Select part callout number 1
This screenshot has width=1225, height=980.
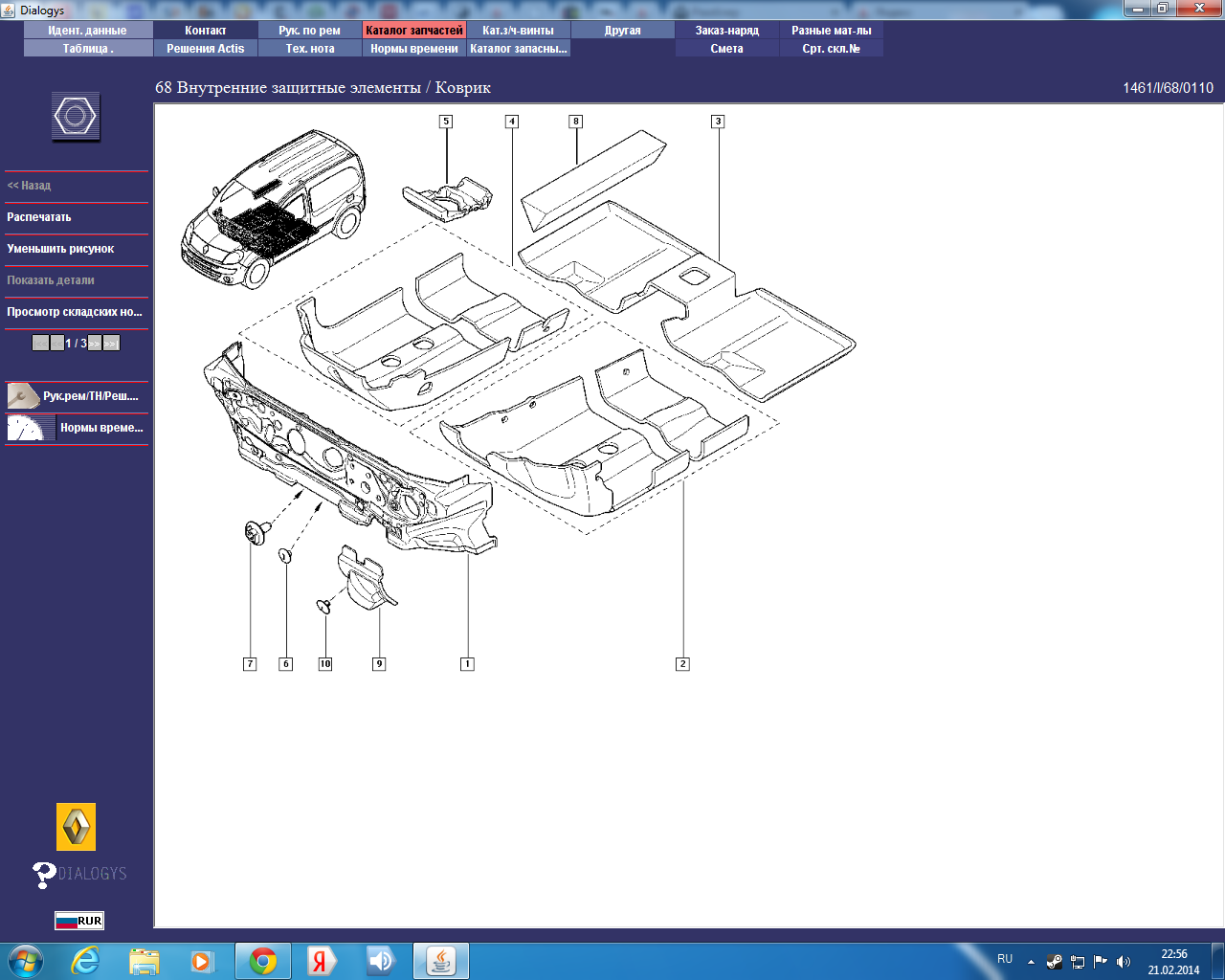pos(467,664)
